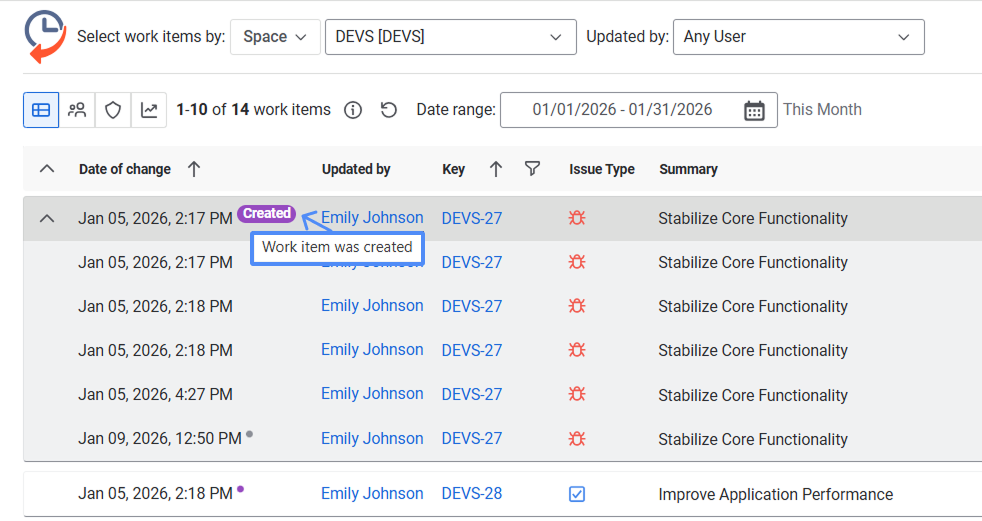Select the shield view icon
The image size is (982, 521).
point(113,110)
